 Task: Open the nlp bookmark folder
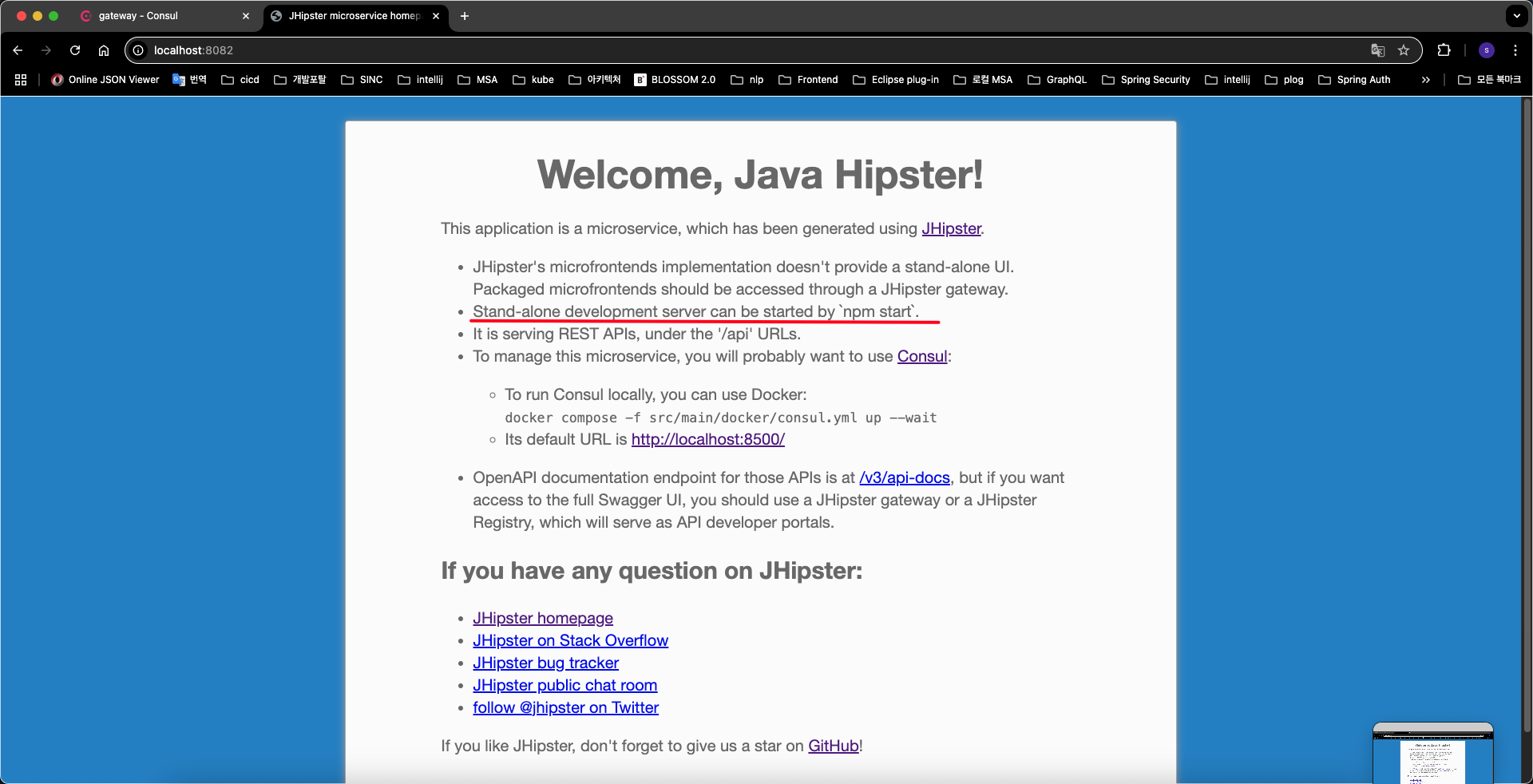pyautogui.click(x=747, y=80)
